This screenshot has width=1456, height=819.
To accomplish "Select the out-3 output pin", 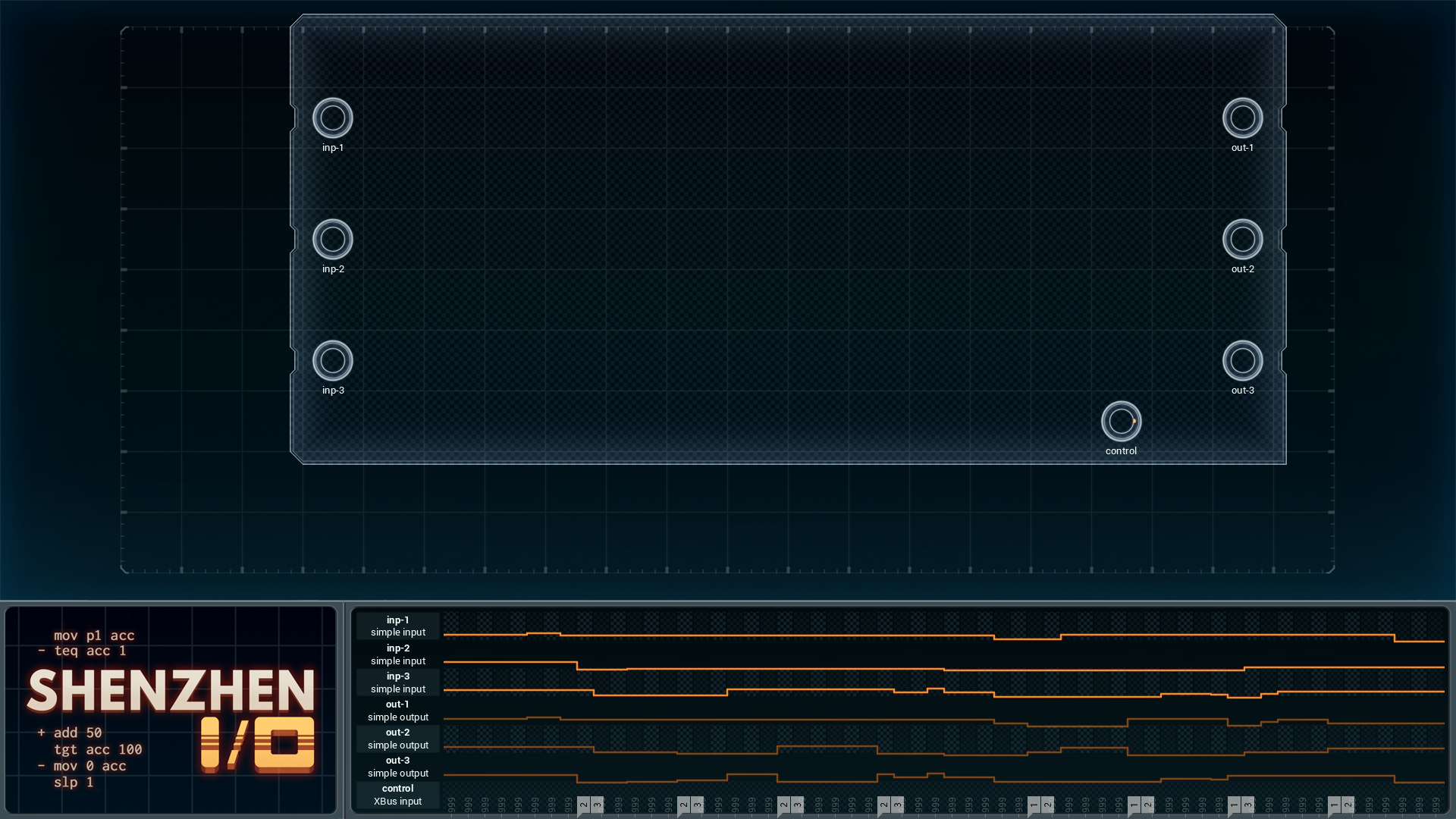I will [x=1242, y=361].
